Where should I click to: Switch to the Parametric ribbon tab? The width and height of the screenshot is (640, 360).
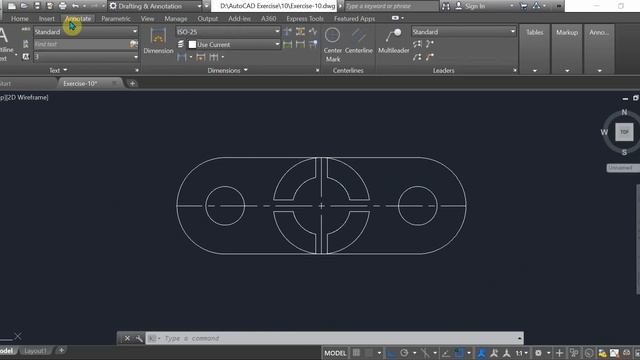(x=116, y=19)
